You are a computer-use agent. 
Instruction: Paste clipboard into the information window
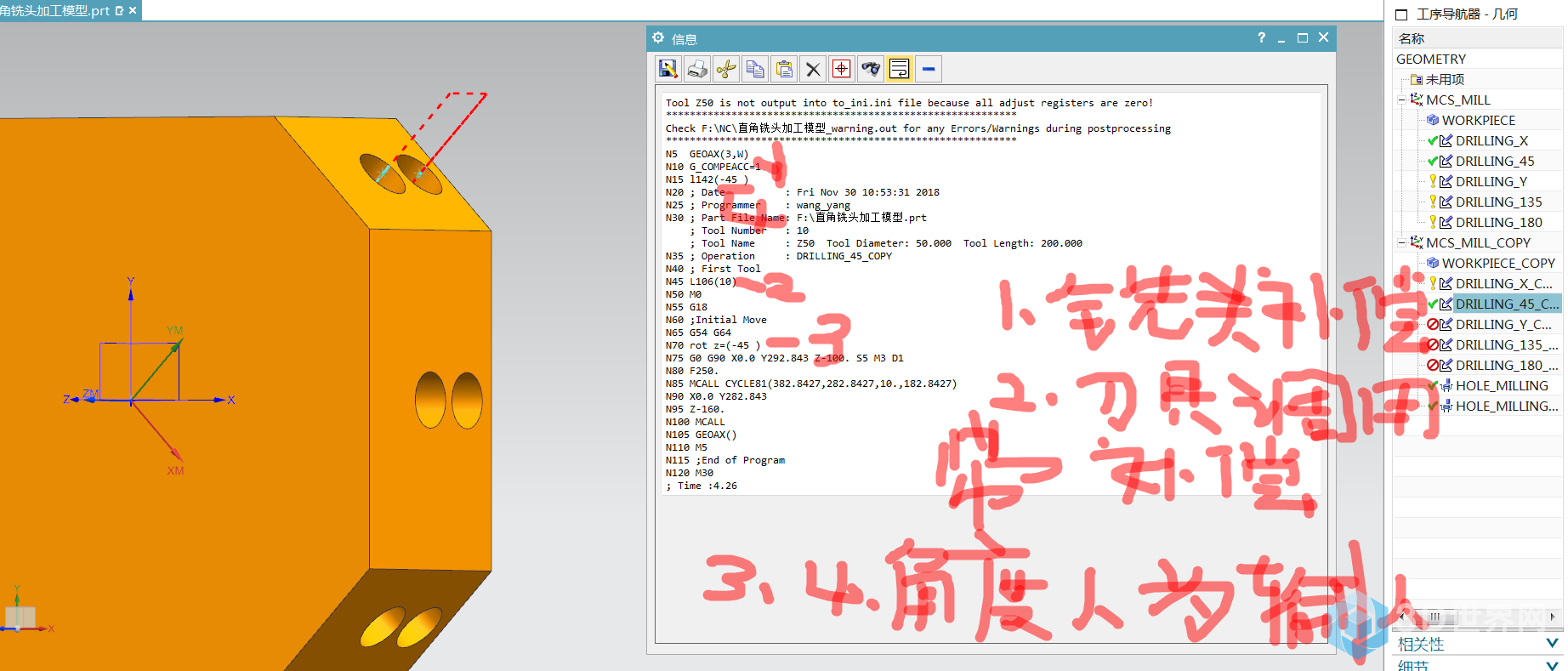coord(784,69)
